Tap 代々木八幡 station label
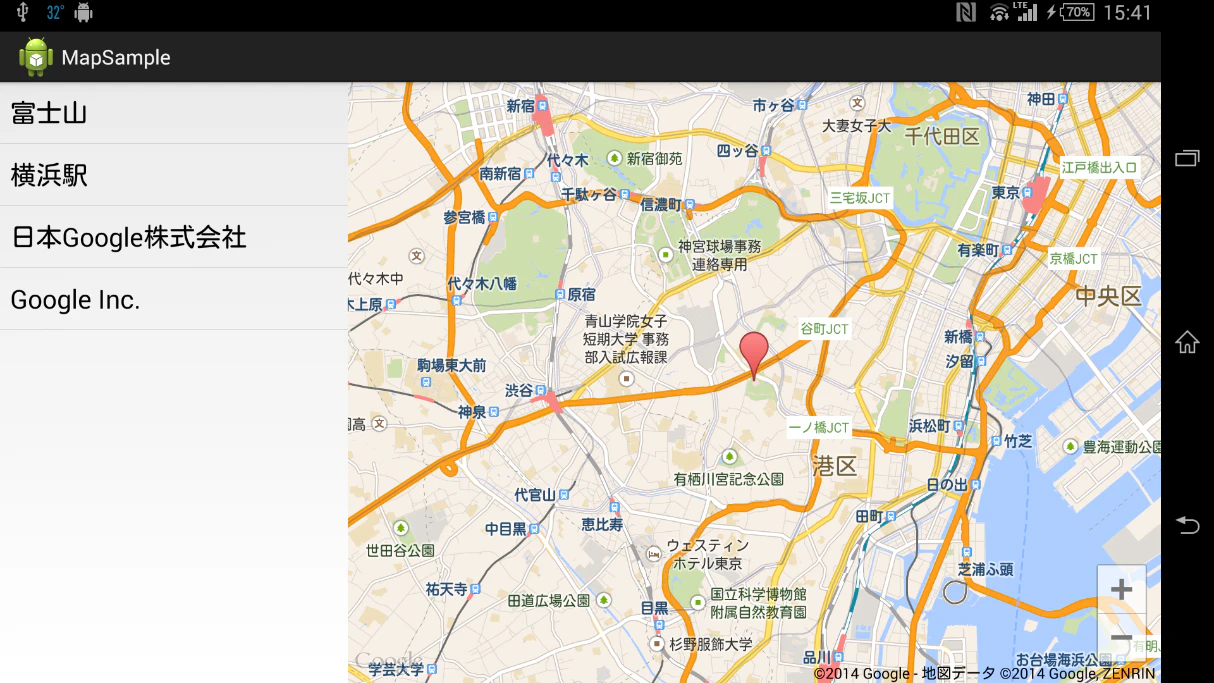This screenshot has height=683, width=1214. point(482,283)
